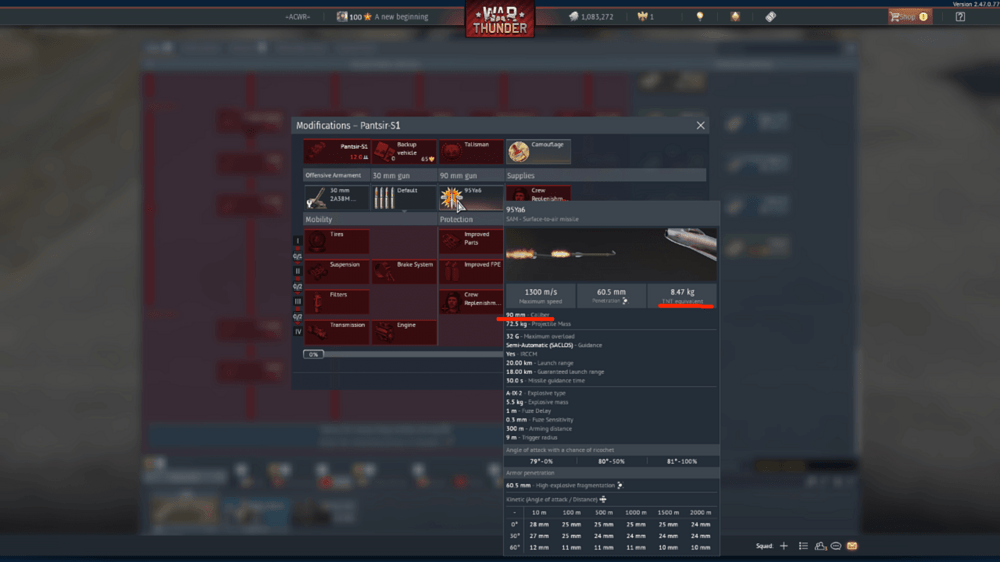
Task: Click the 9 m Trigger radius line
Action: click(x=531, y=438)
